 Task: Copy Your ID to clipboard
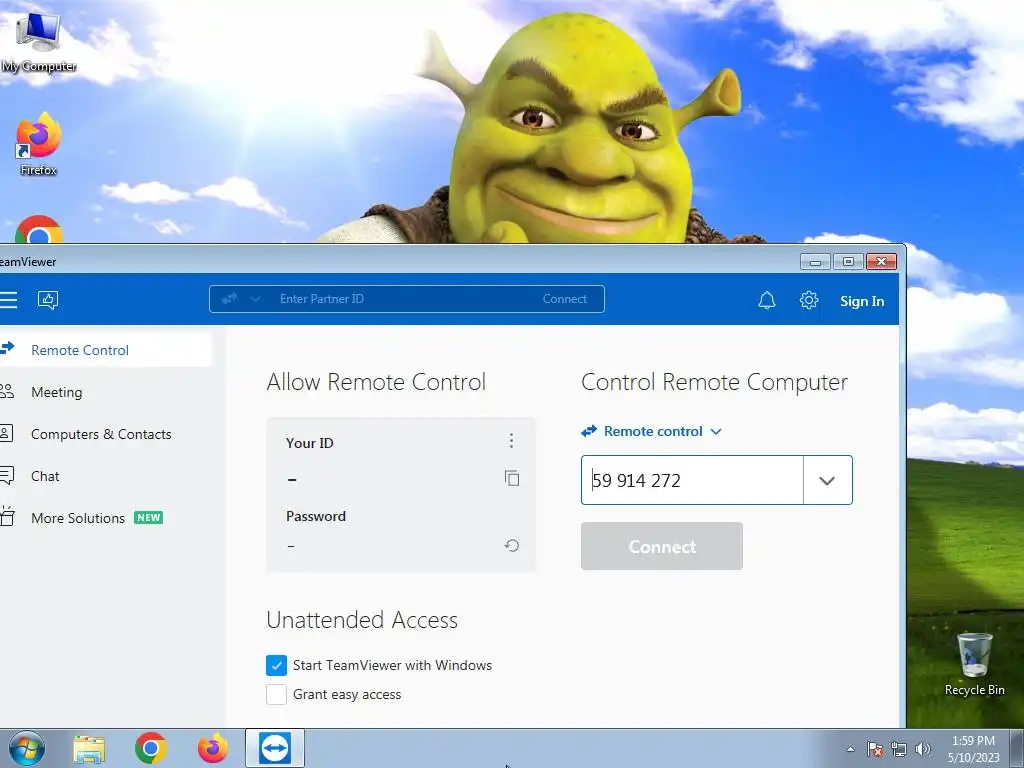[x=512, y=479]
